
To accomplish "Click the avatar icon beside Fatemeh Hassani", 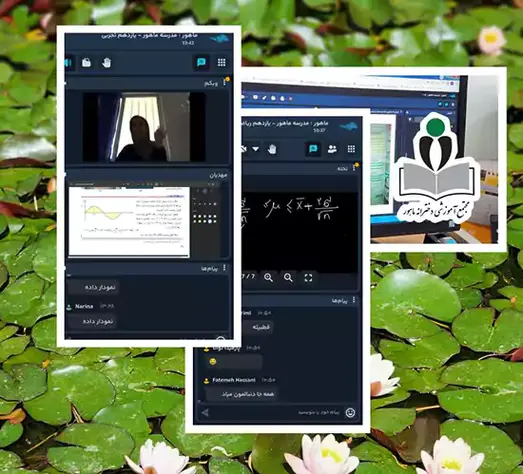I will tap(206, 380).
